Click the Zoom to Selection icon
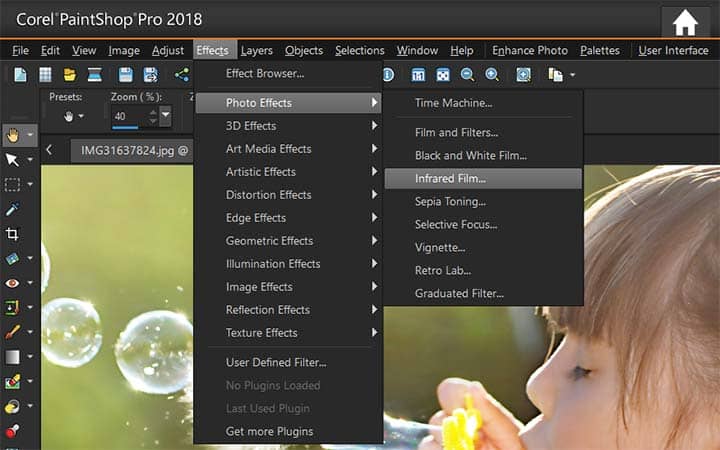 [x=523, y=74]
